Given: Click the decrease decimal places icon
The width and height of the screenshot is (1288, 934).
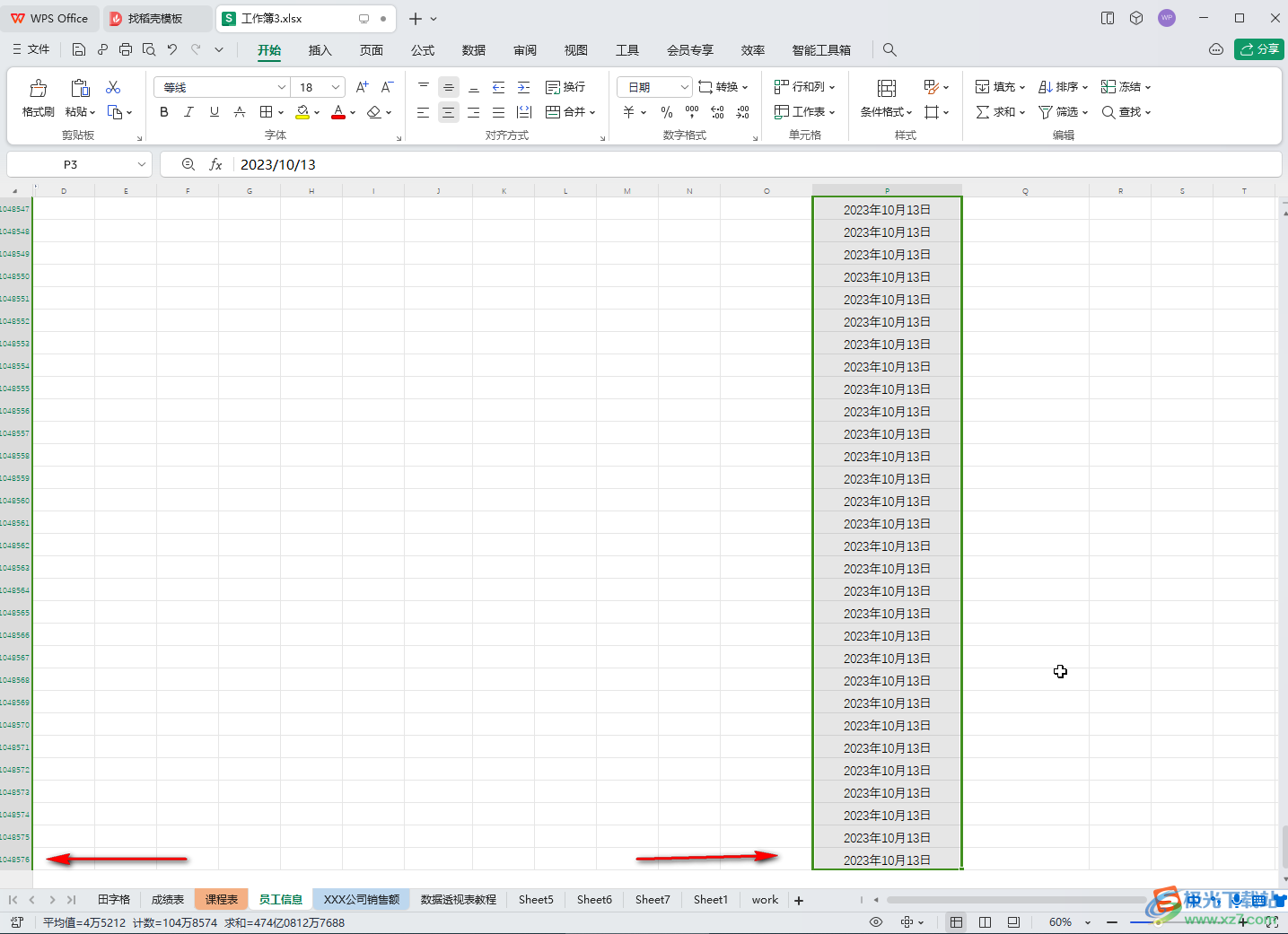Looking at the screenshot, I should click(x=743, y=112).
